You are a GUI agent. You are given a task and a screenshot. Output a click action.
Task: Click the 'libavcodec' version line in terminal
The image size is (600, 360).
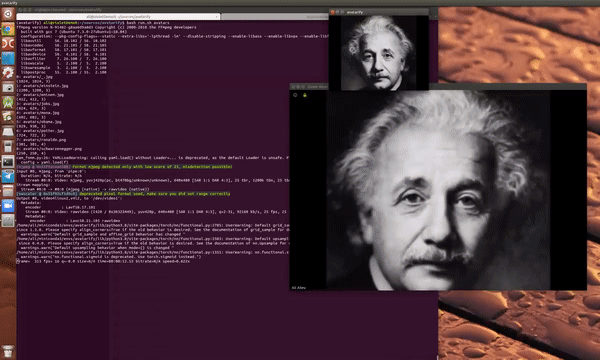(64, 45)
